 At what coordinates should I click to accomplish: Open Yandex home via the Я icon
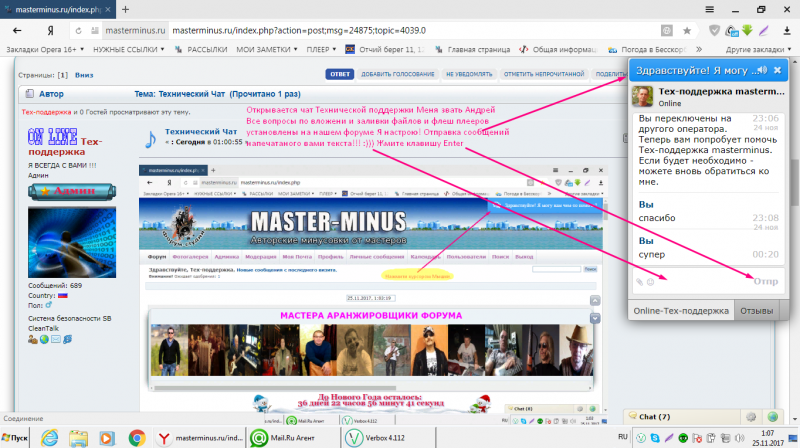51,31
